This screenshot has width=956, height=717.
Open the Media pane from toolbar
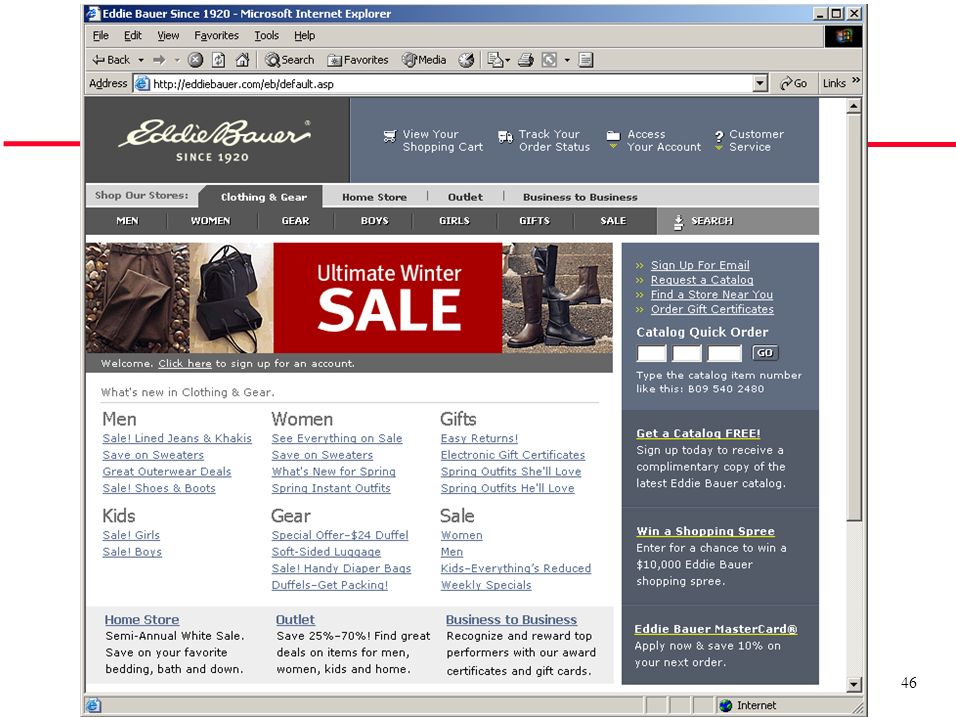point(424,60)
